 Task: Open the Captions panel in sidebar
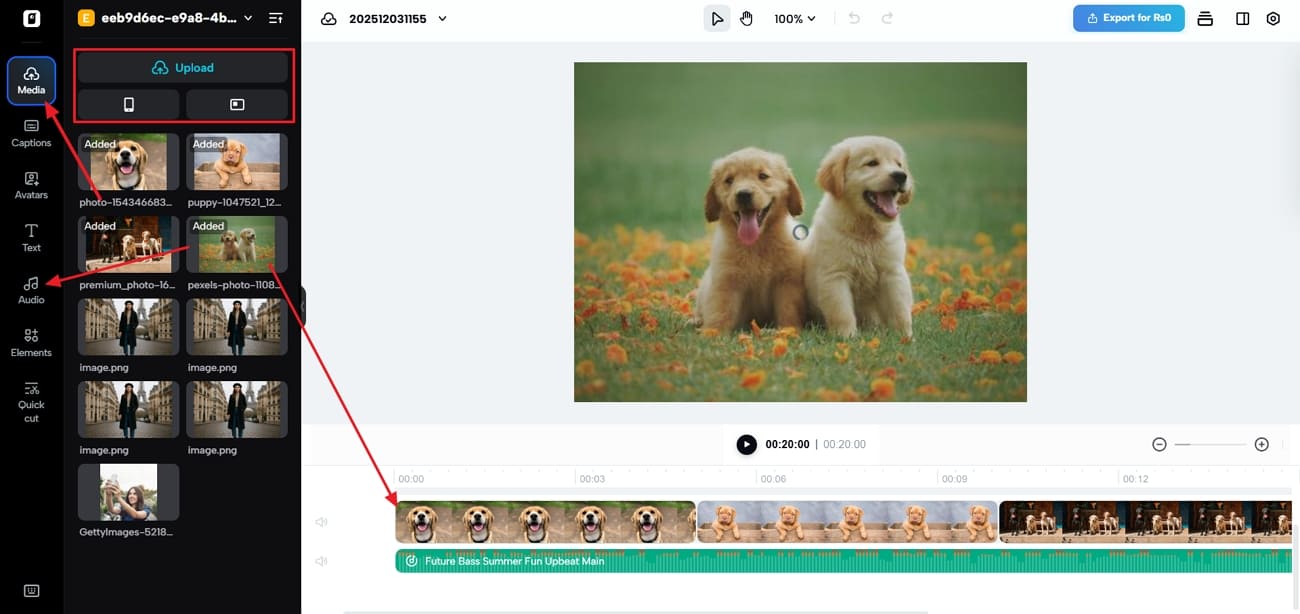click(31, 133)
